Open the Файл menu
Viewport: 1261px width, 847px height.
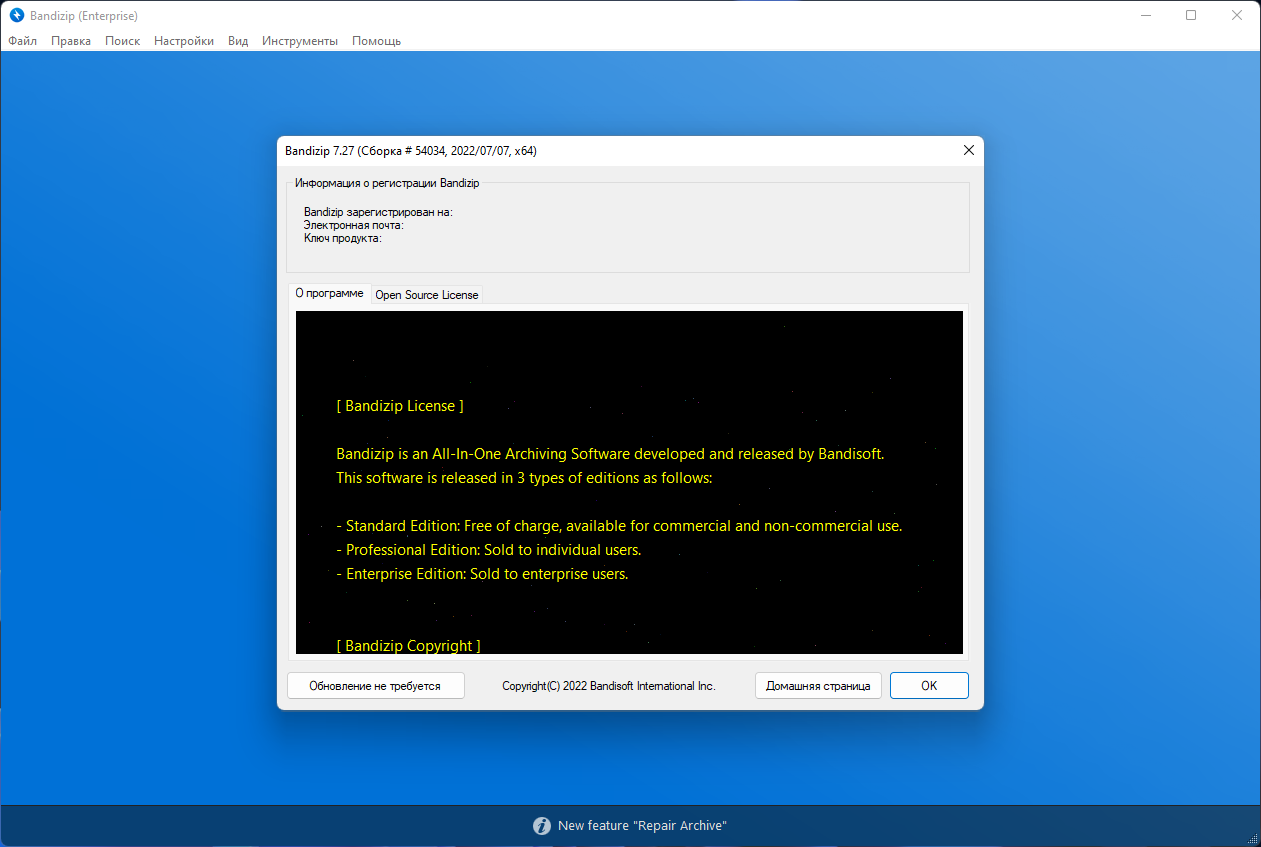22,41
